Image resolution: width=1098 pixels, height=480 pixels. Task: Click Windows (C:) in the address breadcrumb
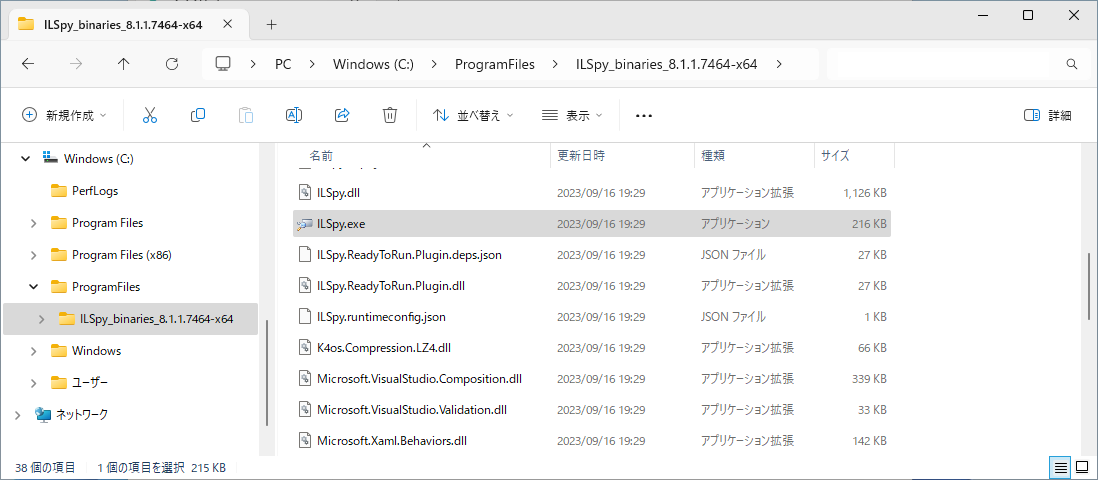(373, 64)
